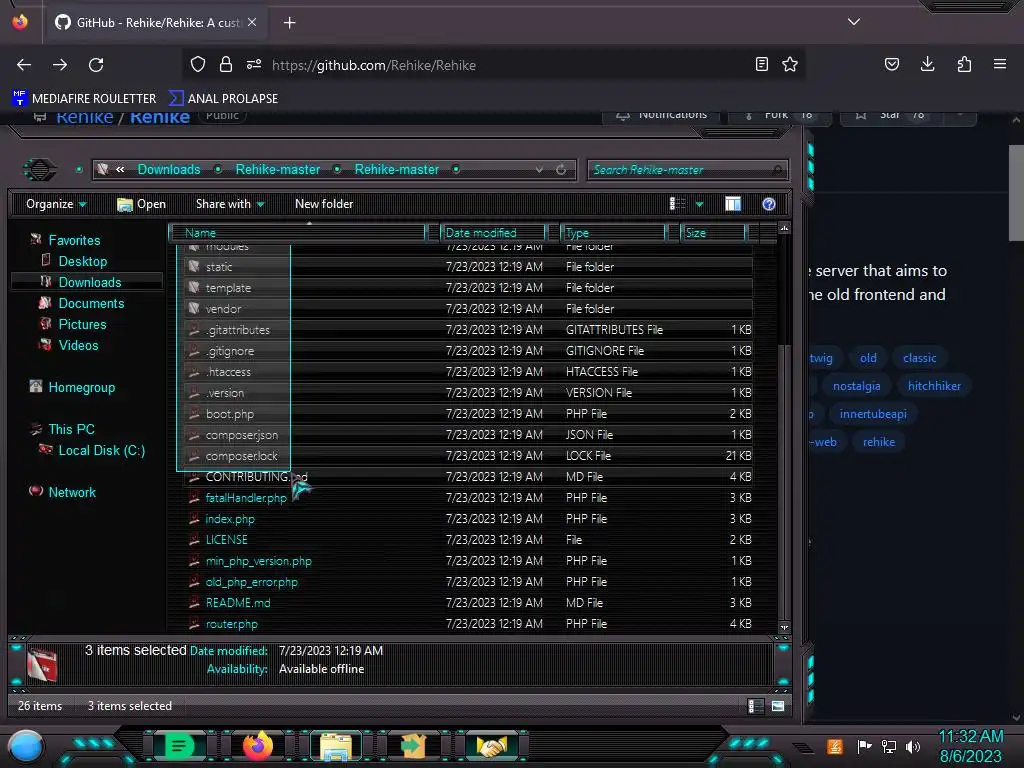
Task: Open Firefox from the taskbar
Action: coord(257,746)
